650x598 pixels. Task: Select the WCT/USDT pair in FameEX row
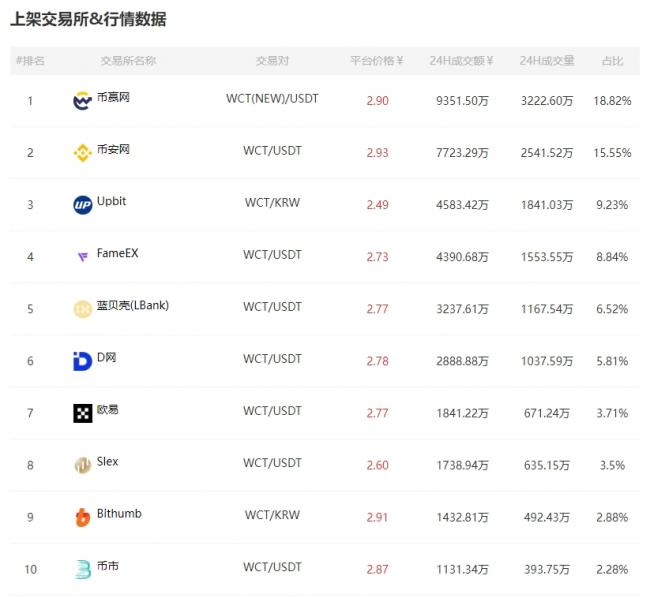(272, 254)
